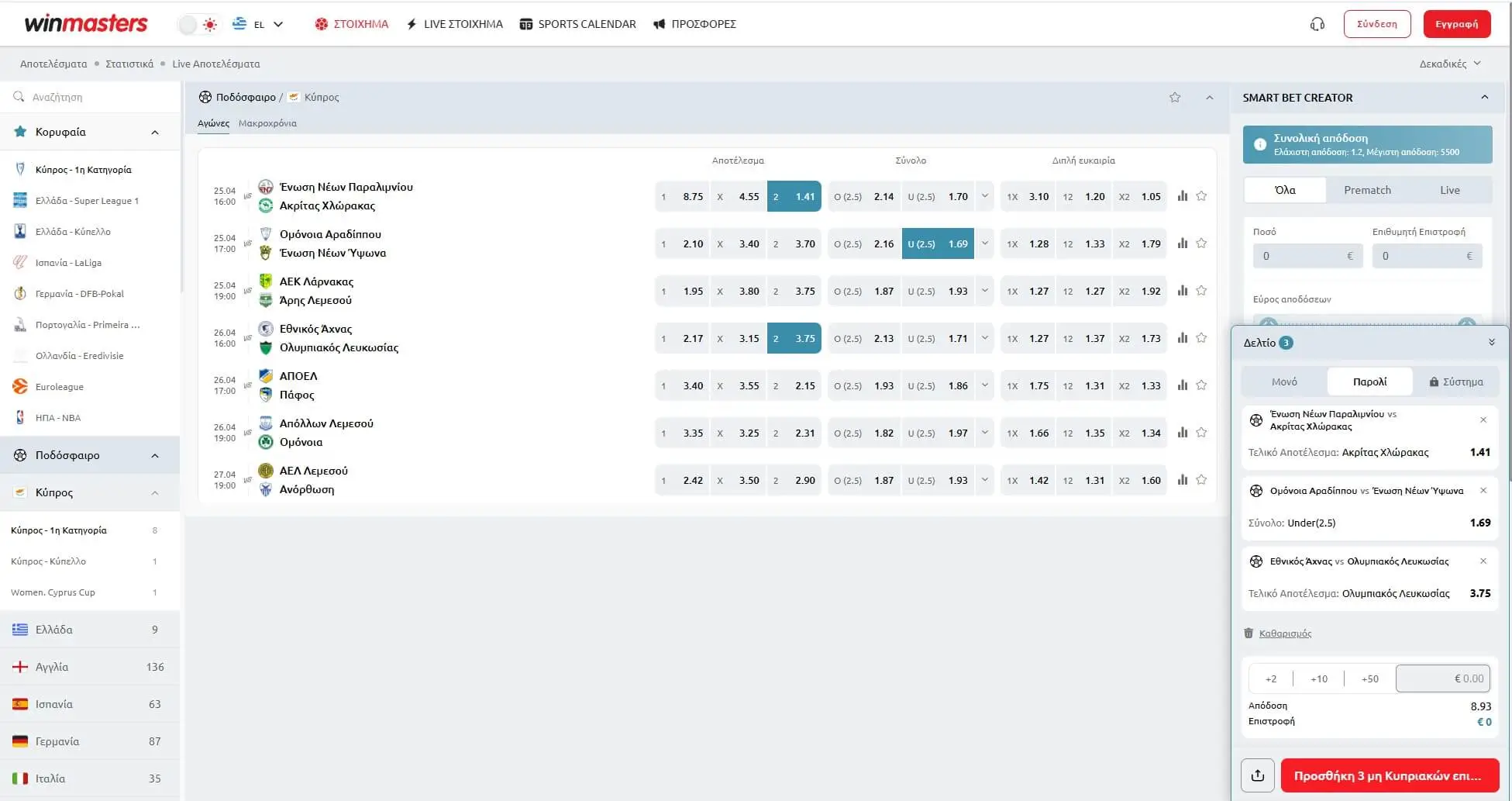Collapse the Smart Bet Creator panel

[1484, 98]
